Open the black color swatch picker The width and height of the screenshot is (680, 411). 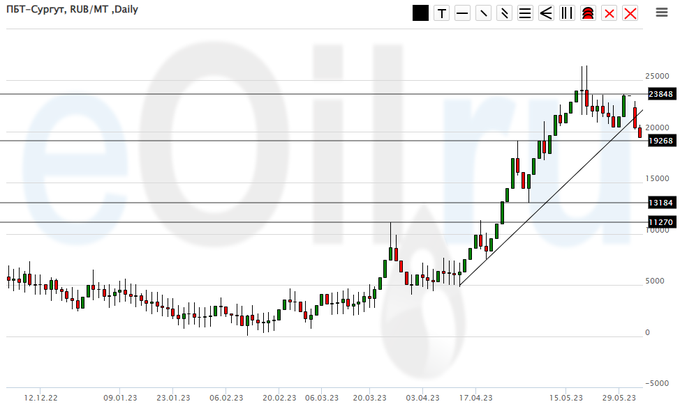420,13
